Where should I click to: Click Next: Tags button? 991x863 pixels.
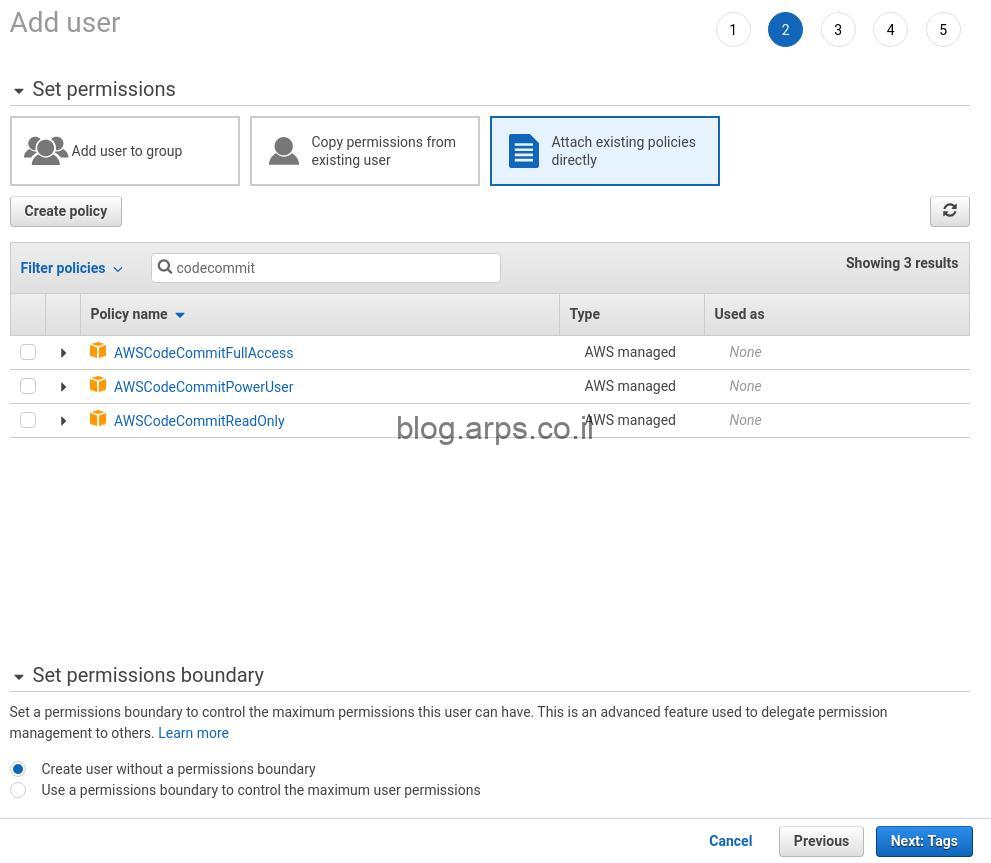924,841
